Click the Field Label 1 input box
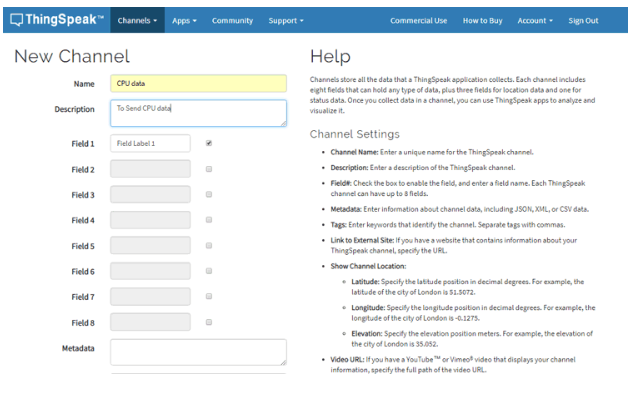Screen dimensions: 635x396 point(150,143)
